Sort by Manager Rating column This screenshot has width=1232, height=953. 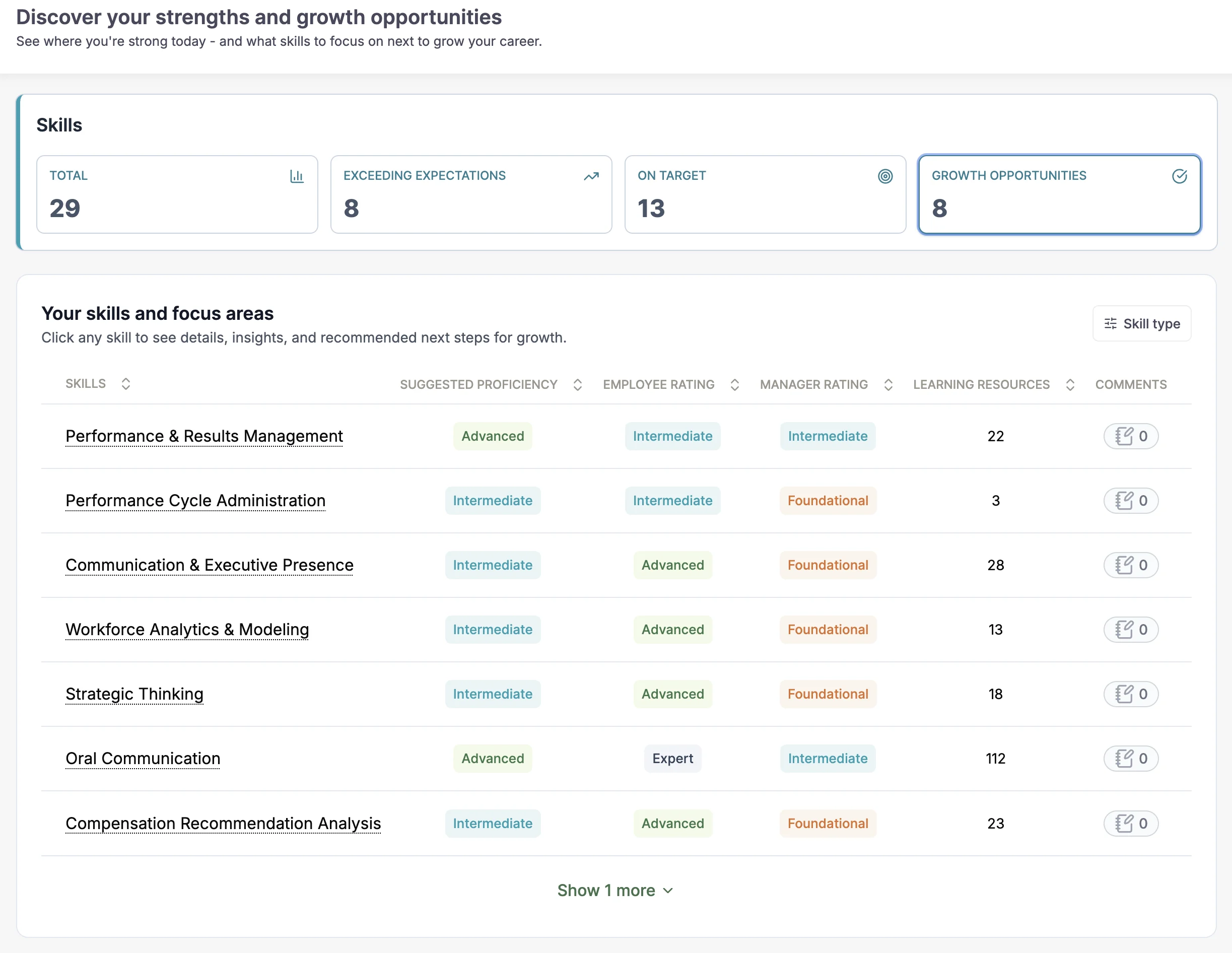[888, 384]
